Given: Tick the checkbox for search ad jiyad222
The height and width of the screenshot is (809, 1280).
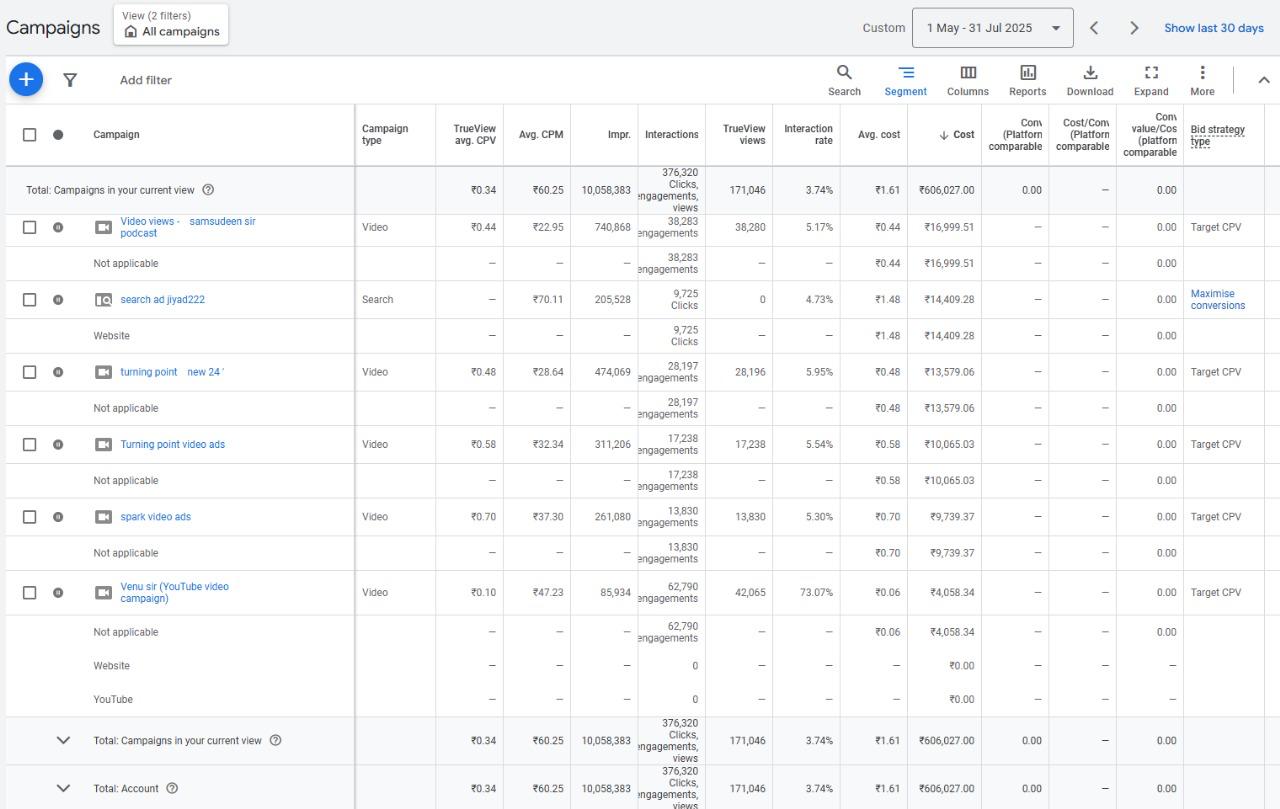Looking at the screenshot, I should pyautogui.click(x=29, y=300).
